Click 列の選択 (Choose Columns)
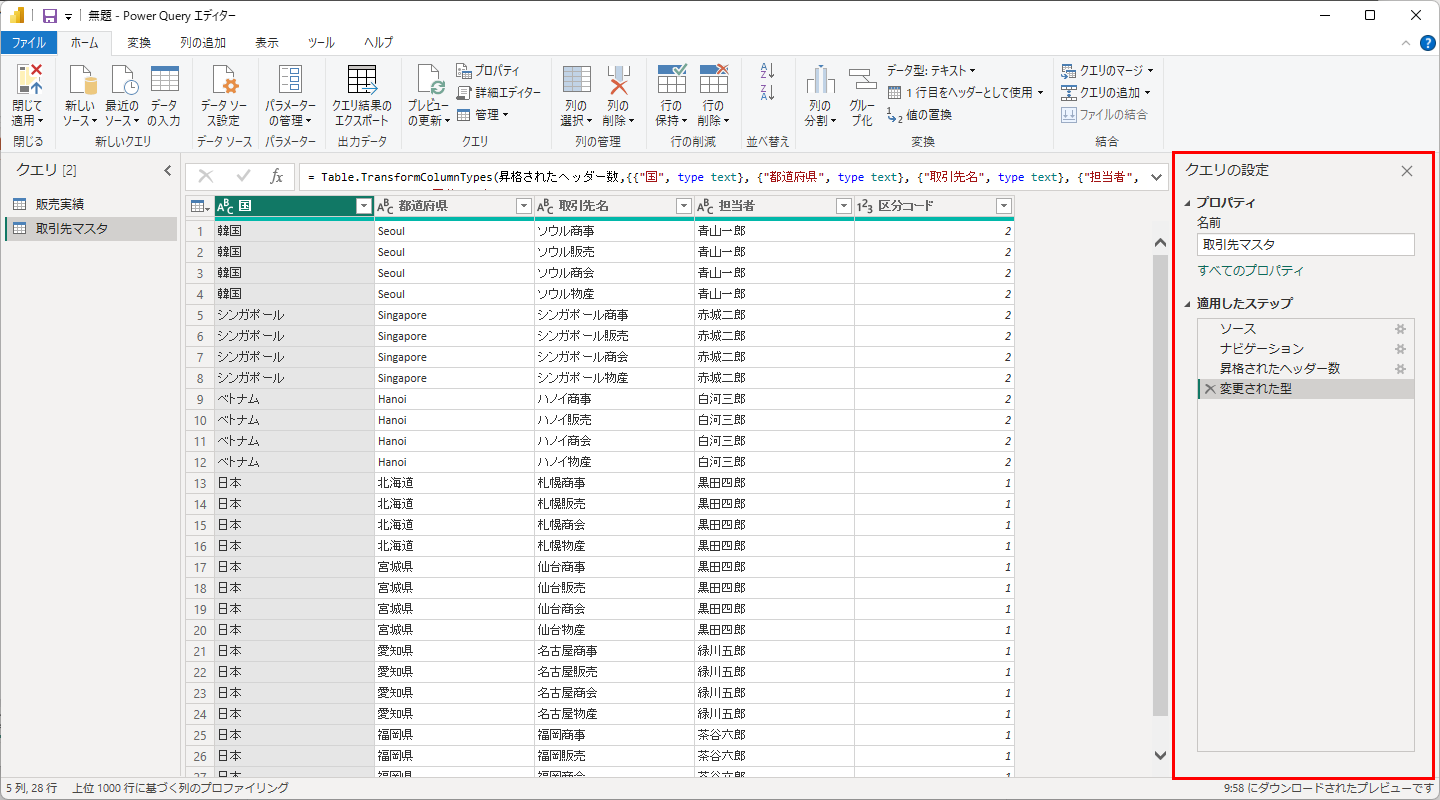Screen dimensions: 1440x800 (575, 95)
